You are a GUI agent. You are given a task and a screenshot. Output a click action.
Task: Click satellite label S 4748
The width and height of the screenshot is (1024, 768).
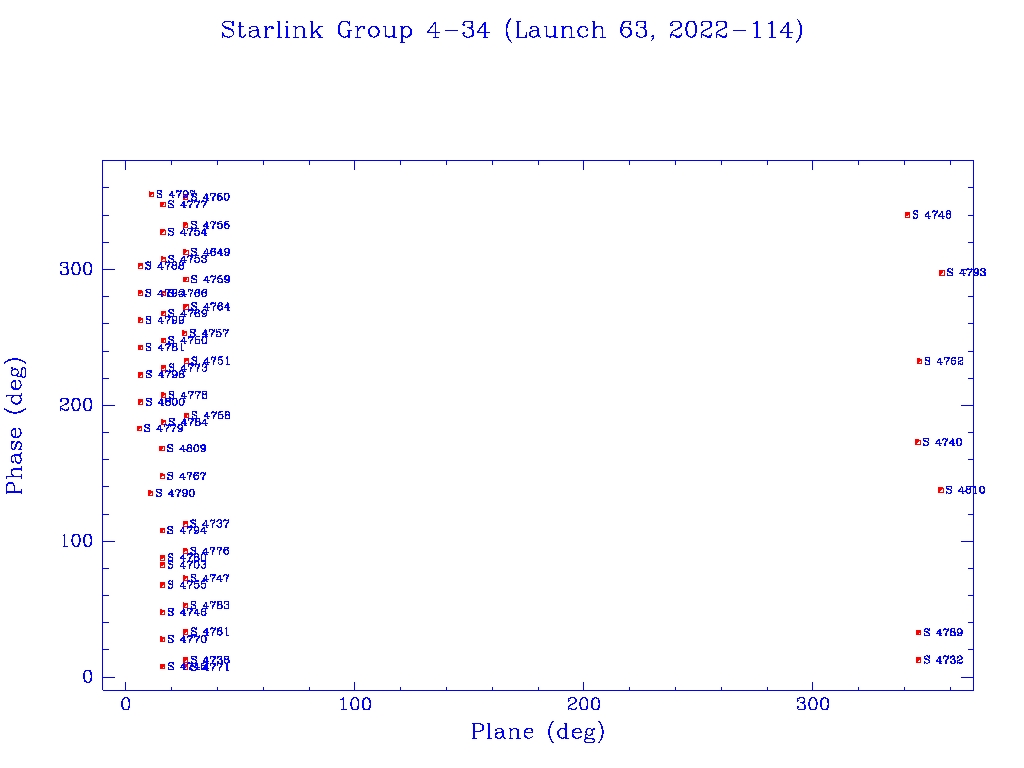[931, 215]
